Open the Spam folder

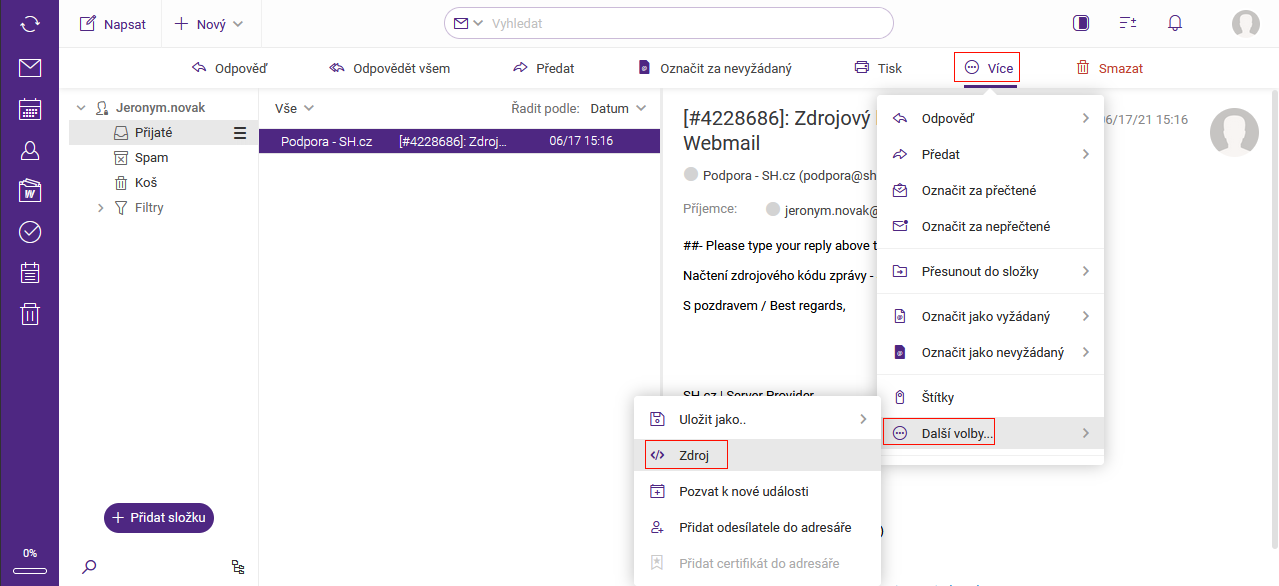pyautogui.click(x=151, y=158)
